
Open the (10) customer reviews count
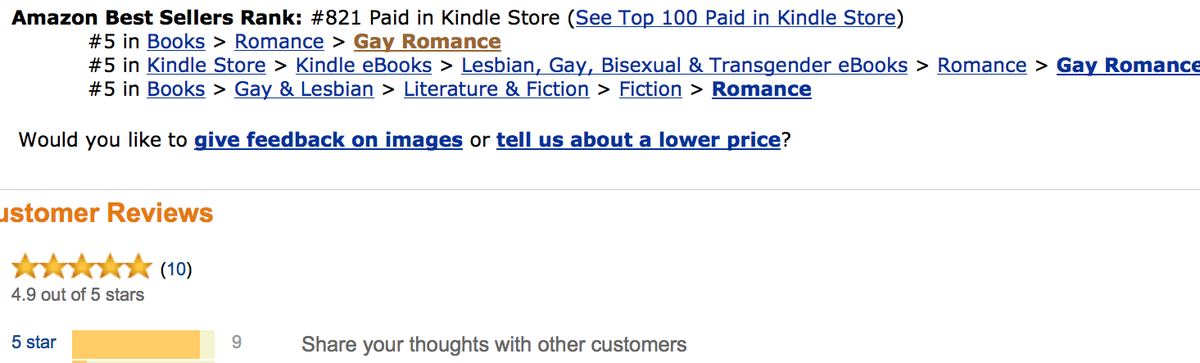coord(176,269)
